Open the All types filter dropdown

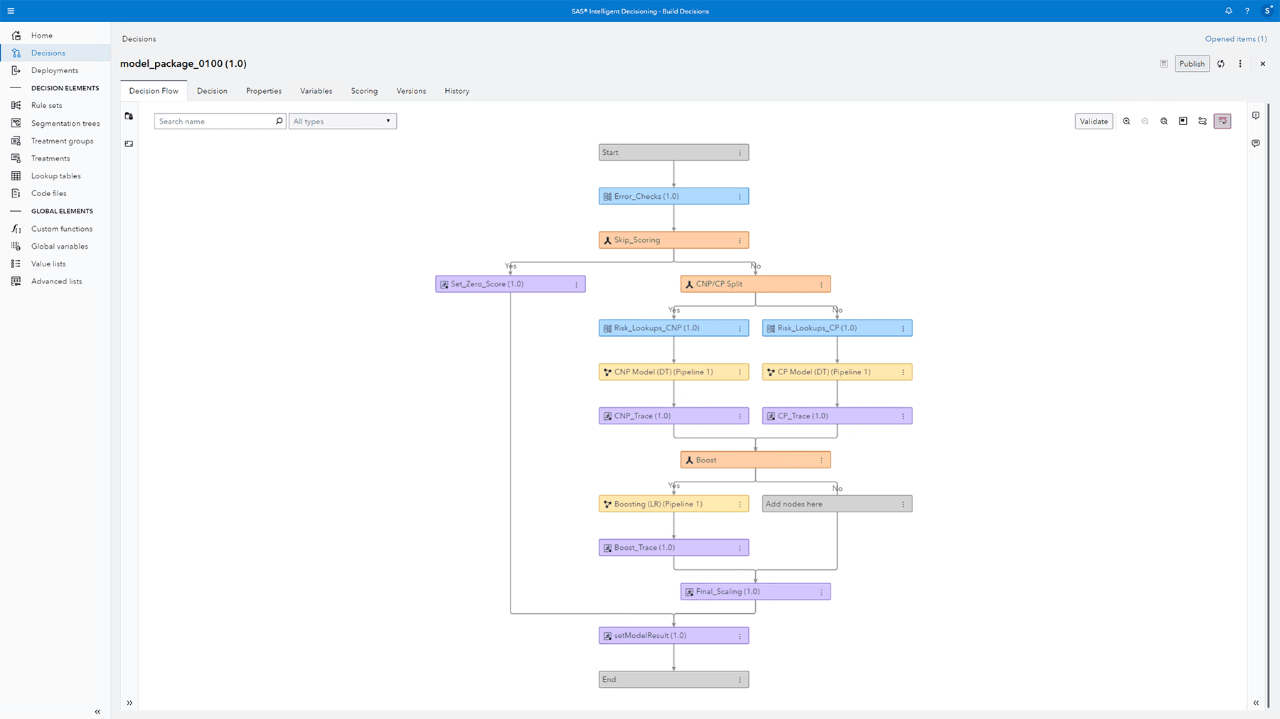point(342,121)
